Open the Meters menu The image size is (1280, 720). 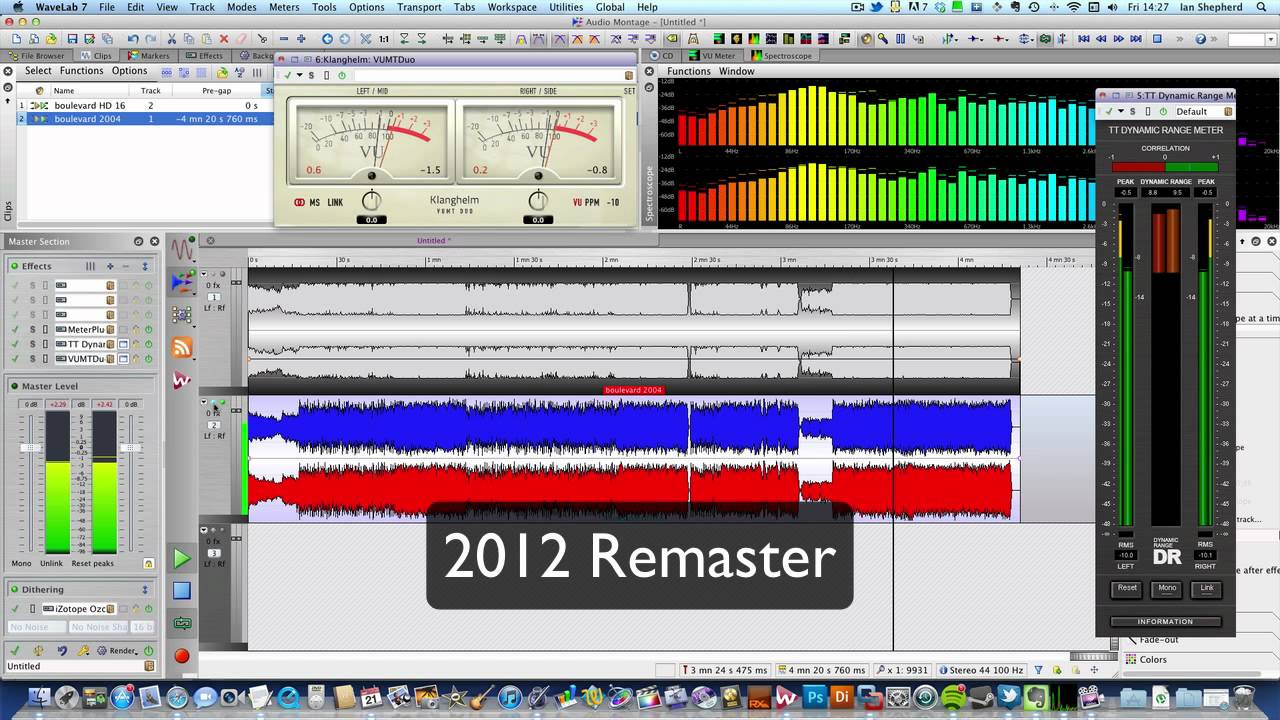[284, 7]
